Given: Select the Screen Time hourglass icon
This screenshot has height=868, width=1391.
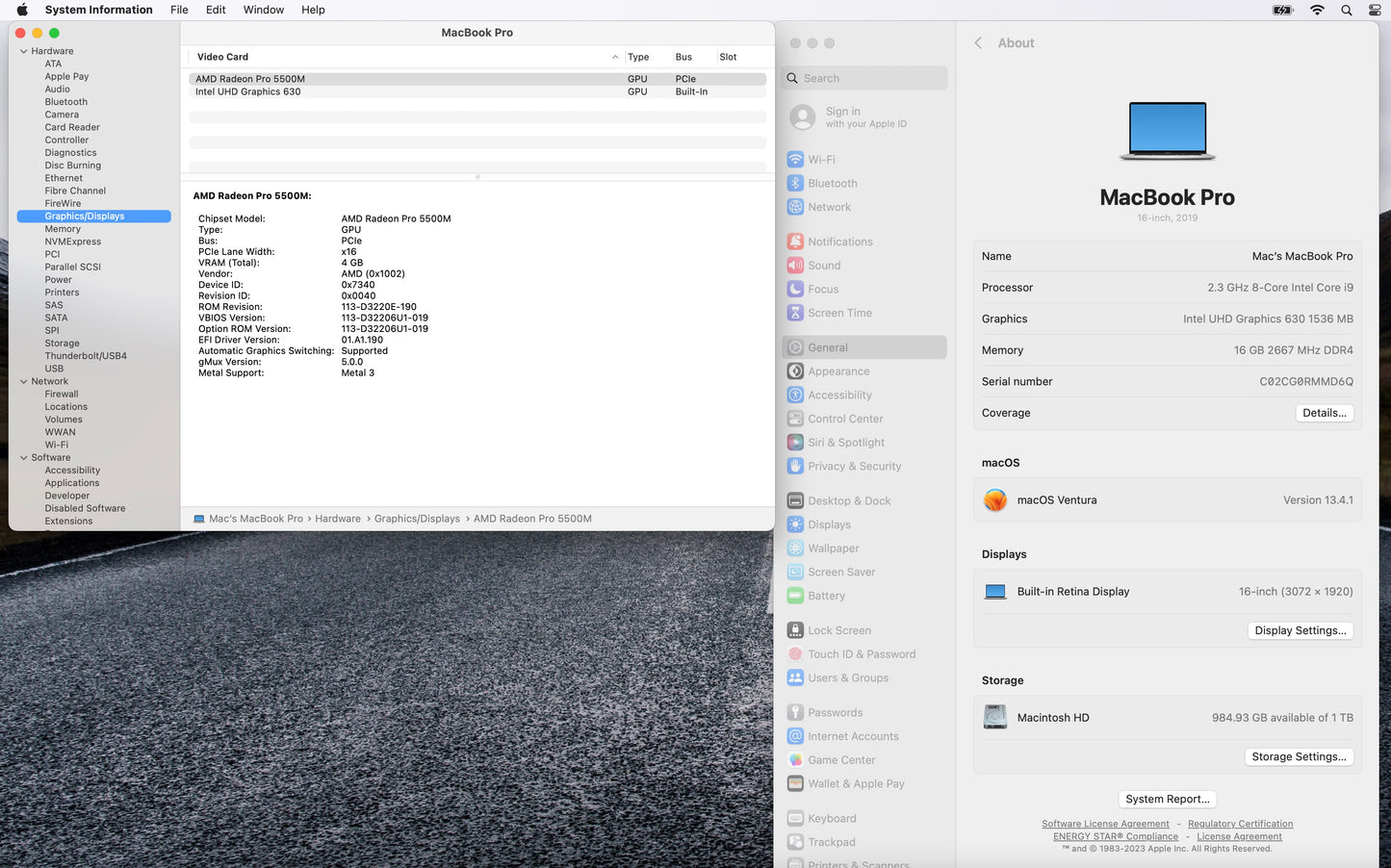Looking at the screenshot, I should click(795, 313).
